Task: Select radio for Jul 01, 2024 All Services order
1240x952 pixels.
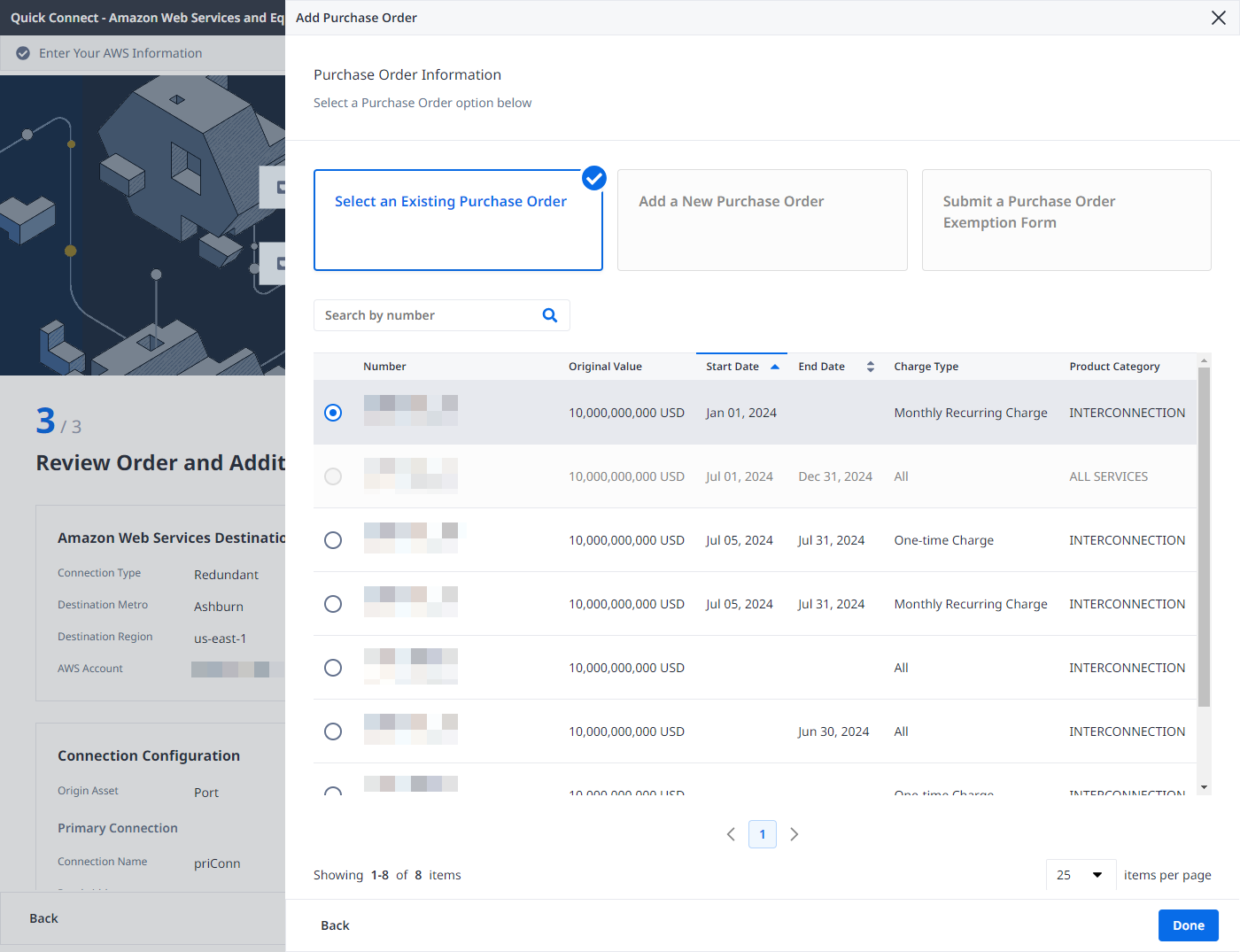Action: pos(333,476)
